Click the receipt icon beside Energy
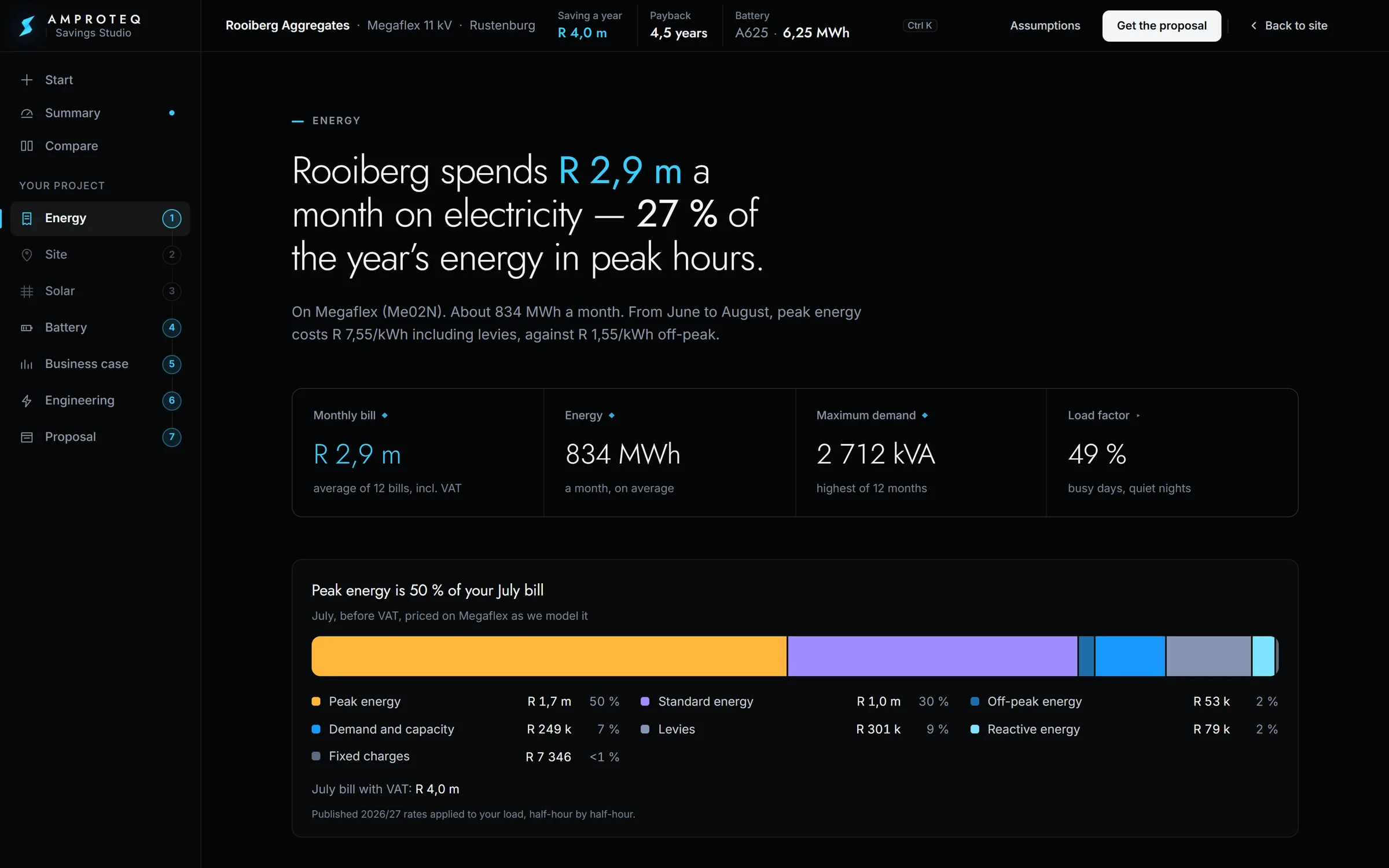The width and height of the screenshot is (1389, 868). [27, 218]
